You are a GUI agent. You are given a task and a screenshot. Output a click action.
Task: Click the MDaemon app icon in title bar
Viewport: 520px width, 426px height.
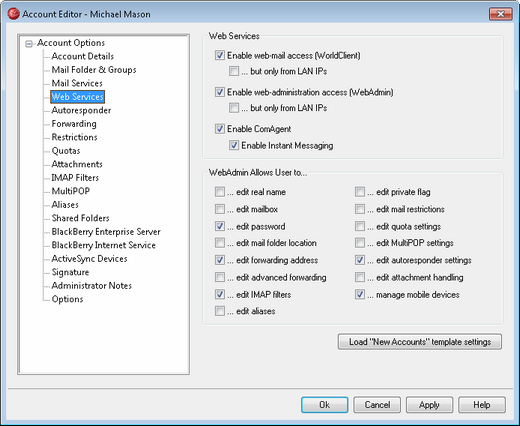pyautogui.click(x=14, y=14)
